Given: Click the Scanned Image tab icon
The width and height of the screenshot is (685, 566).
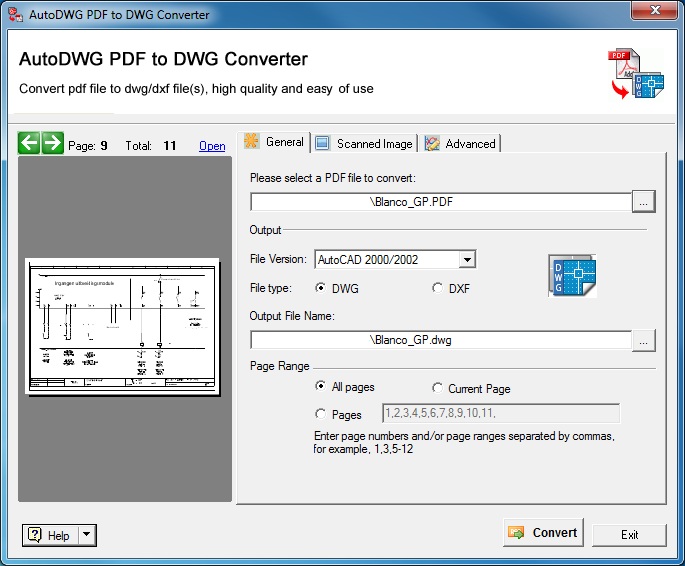Looking at the screenshot, I should point(322,143).
